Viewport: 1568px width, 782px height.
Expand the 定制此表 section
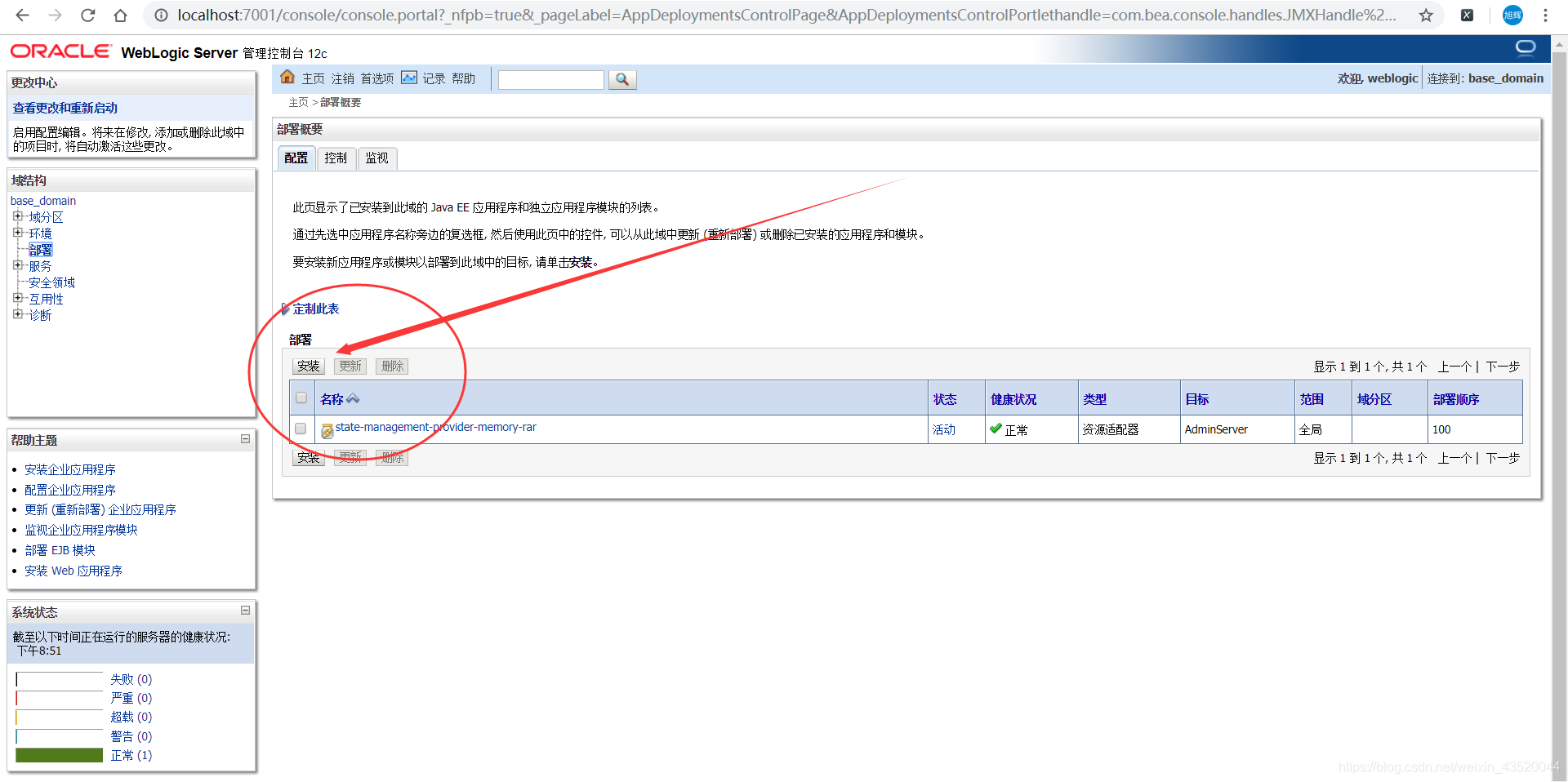310,309
